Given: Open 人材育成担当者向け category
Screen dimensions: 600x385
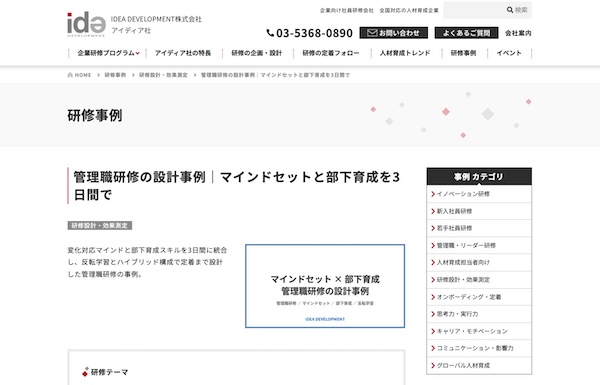Looking at the screenshot, I should [479, 263].
